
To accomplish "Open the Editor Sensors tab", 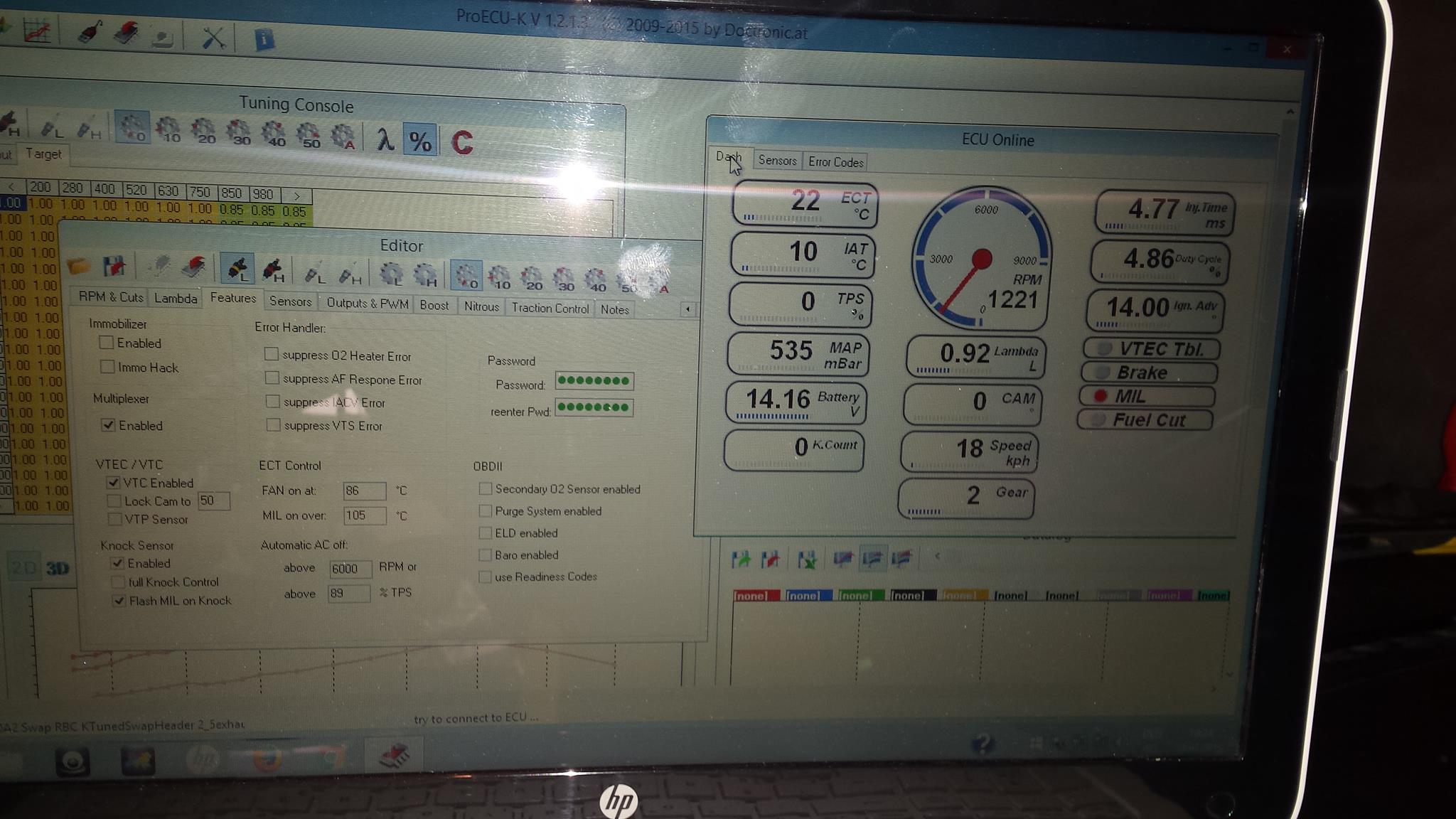I will point(290,301).
